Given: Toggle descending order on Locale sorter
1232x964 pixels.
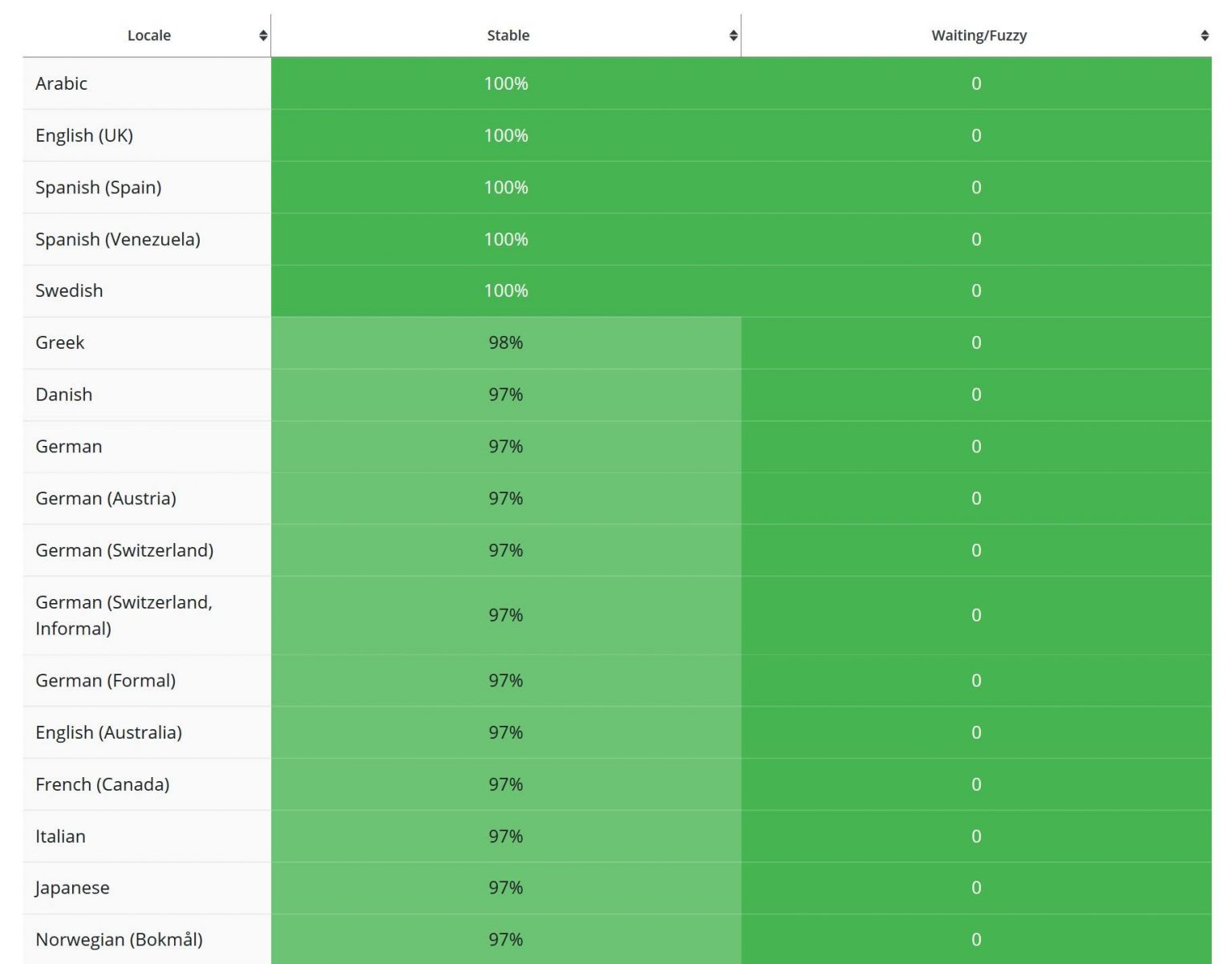Looking at the screenshot, I should [262, 34].
